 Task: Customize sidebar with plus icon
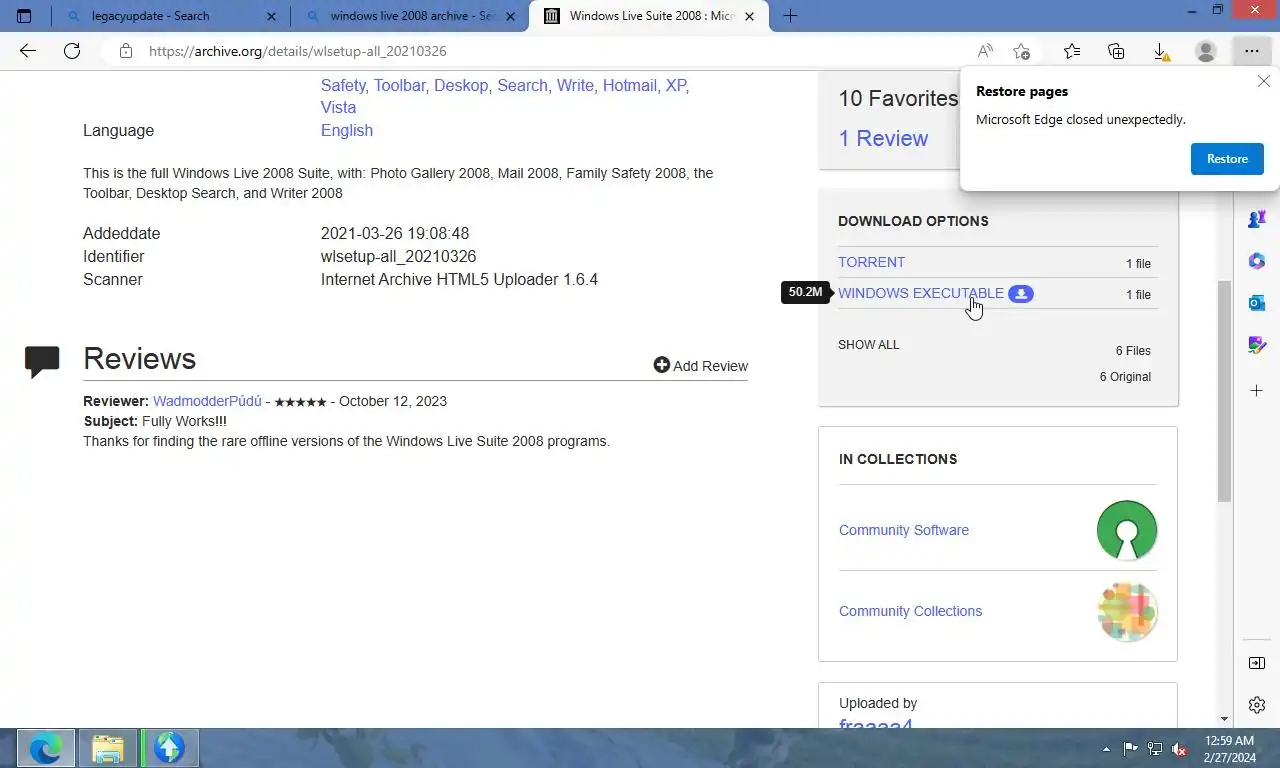(1257, 390)
